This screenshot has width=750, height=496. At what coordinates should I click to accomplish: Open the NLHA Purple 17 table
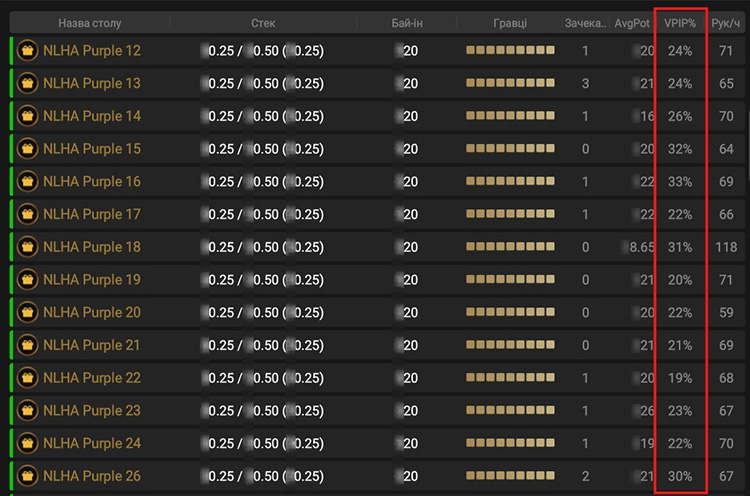coord(92,215)
